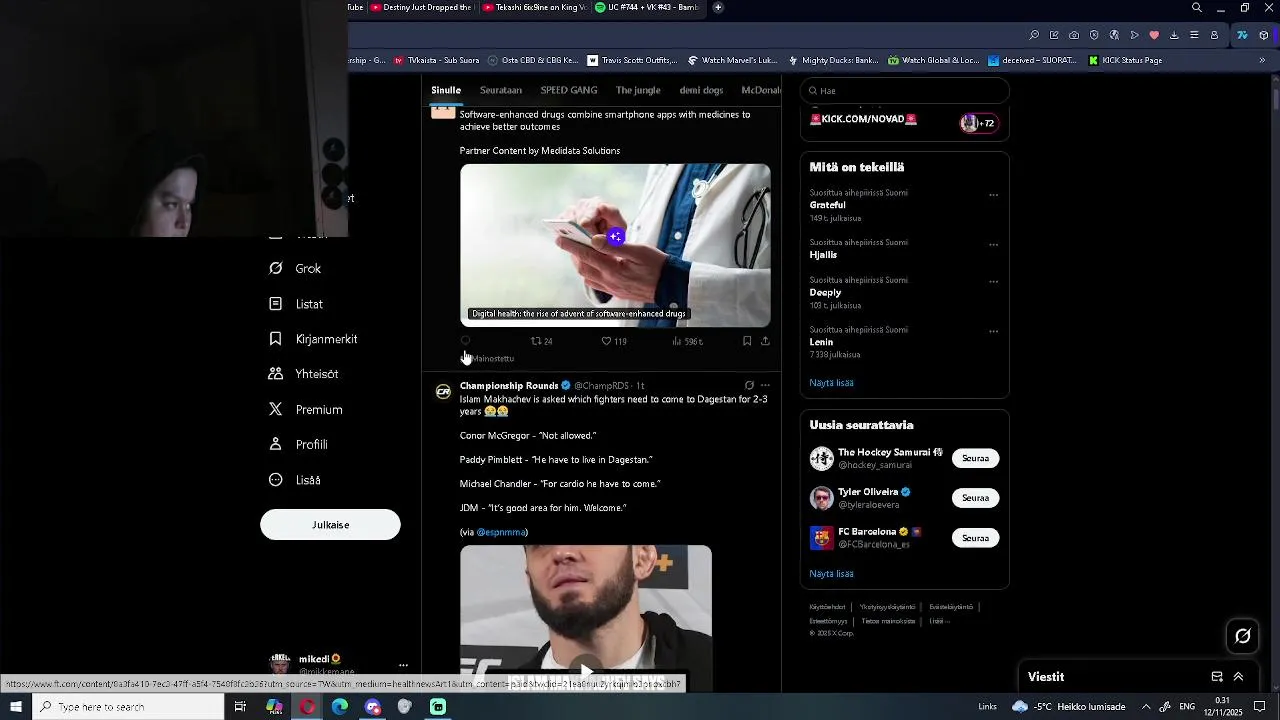Viewport: 1280px width, 720px height.
Task: Switch to Seurataan tab
Action: [501, 90]
